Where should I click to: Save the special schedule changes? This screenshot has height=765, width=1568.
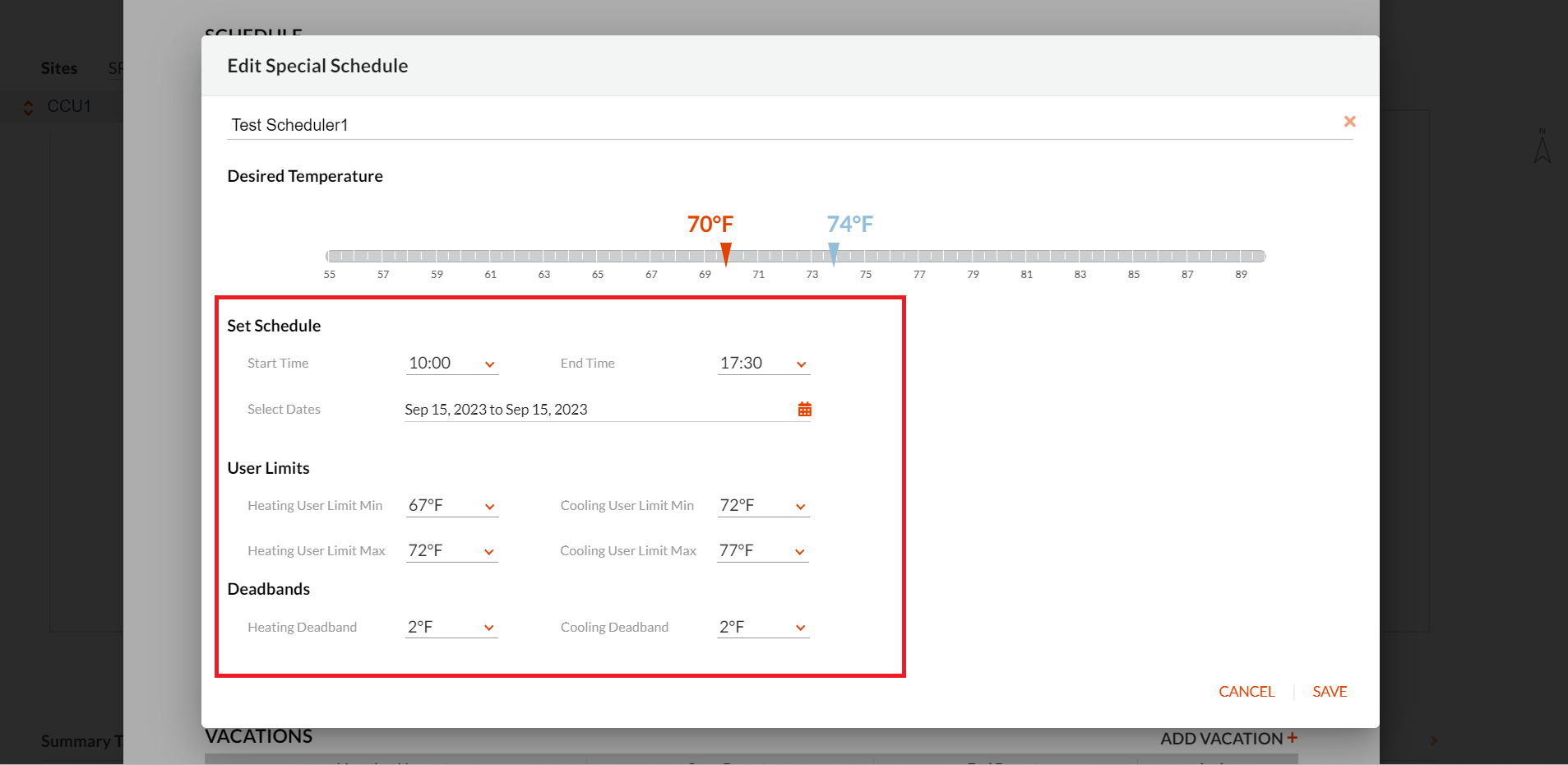[1329, 691]
